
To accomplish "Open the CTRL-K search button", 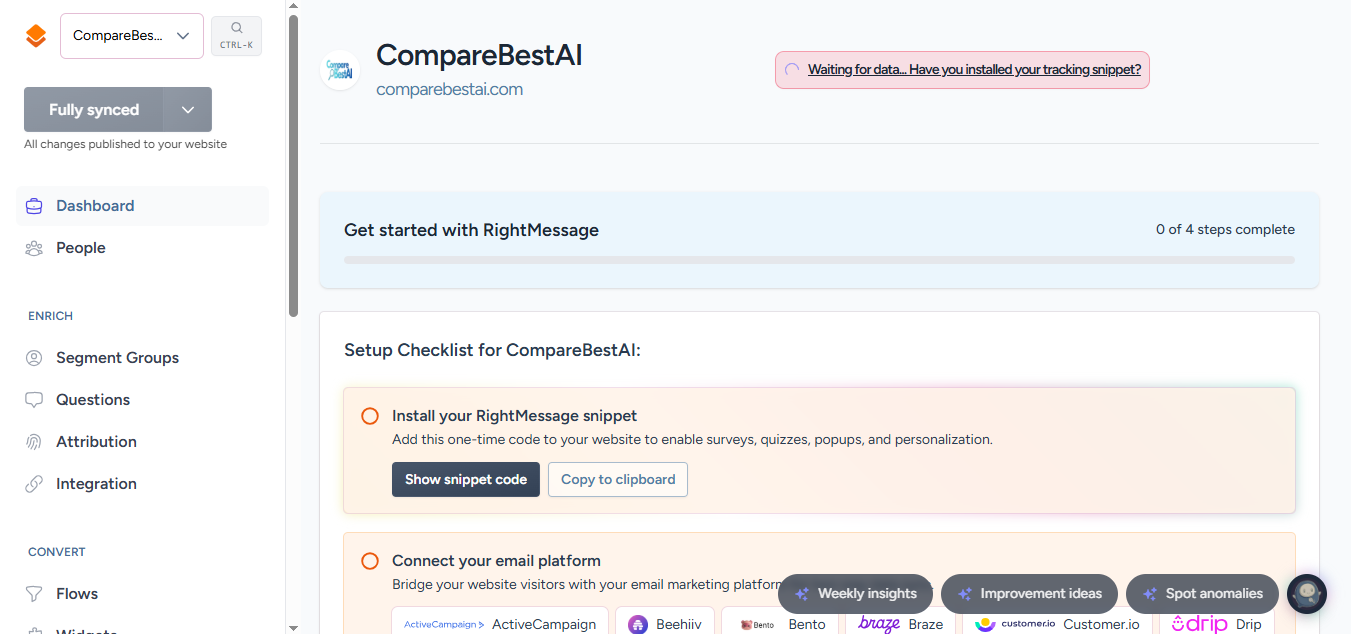I will point(236,36).
